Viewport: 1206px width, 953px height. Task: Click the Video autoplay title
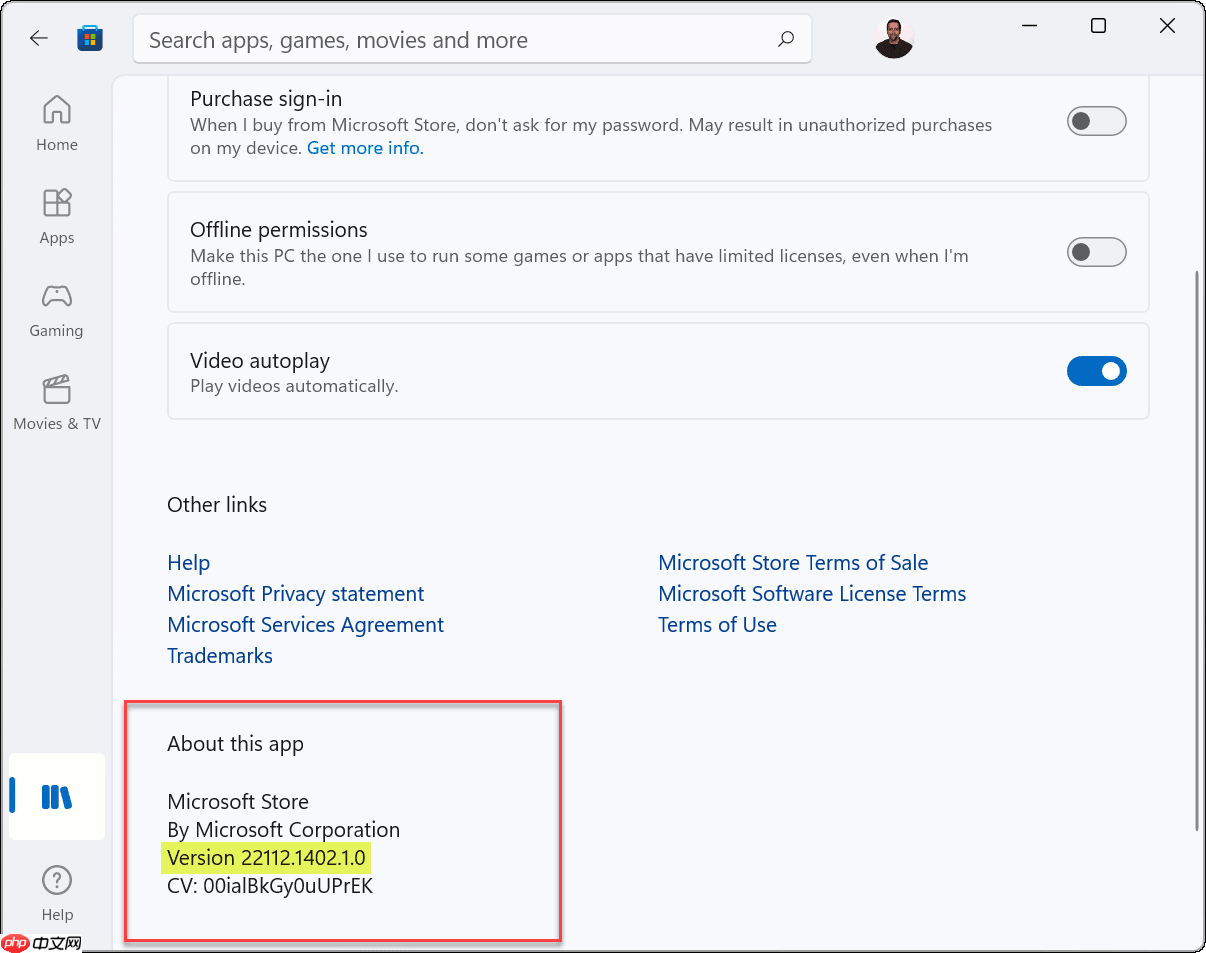click(x=260, y=361)
